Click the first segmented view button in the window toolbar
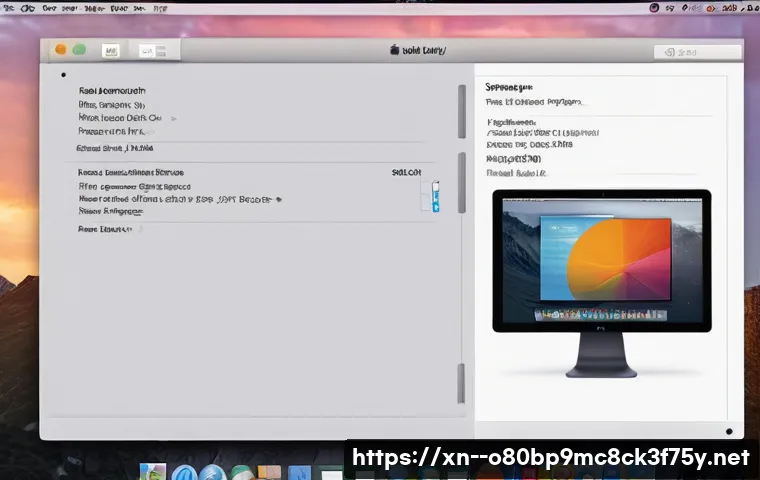Screen dimensions: 760x480 [110, 50]
